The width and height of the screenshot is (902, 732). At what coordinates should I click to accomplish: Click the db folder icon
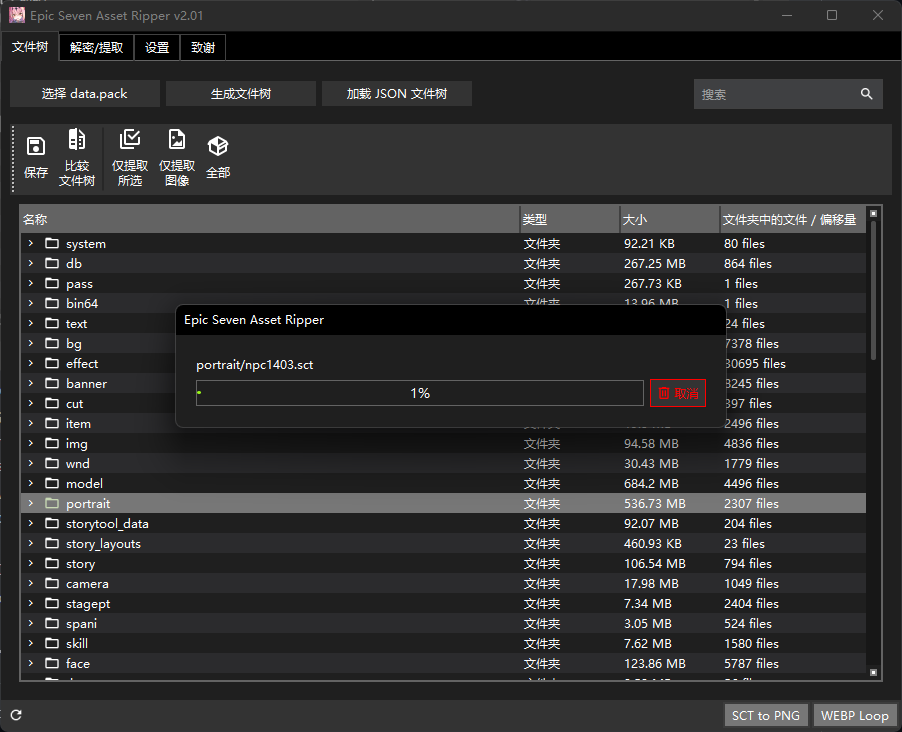52,263
